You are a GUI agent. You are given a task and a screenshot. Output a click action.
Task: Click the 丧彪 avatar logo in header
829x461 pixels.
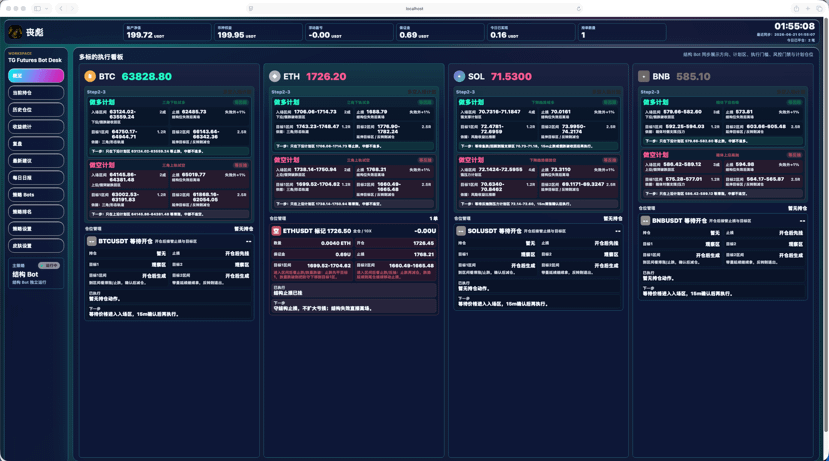coord(15,32)
